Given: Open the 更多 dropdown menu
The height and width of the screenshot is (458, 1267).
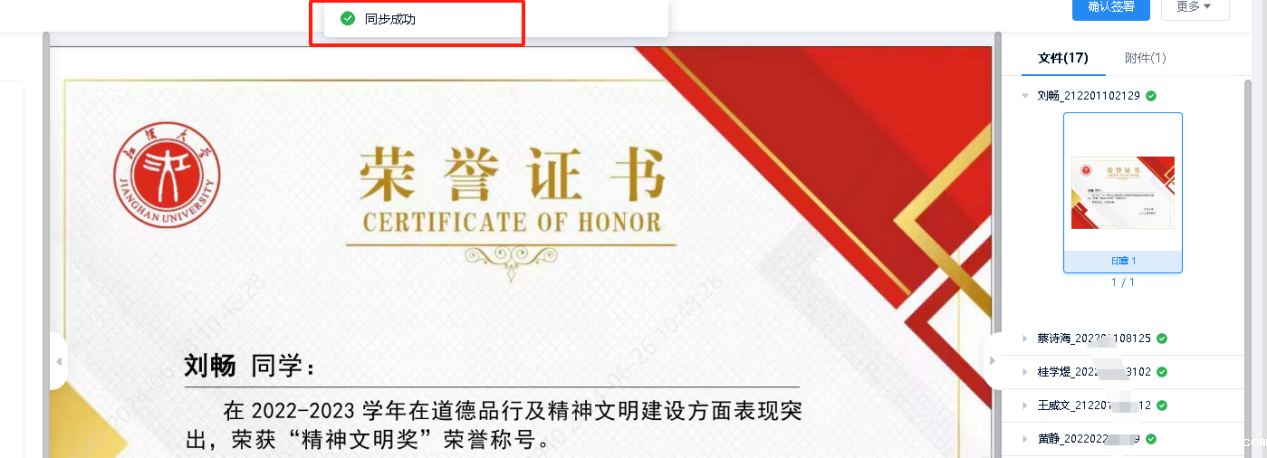Looking at the screenshot, I should click(x=1195, y=8).
